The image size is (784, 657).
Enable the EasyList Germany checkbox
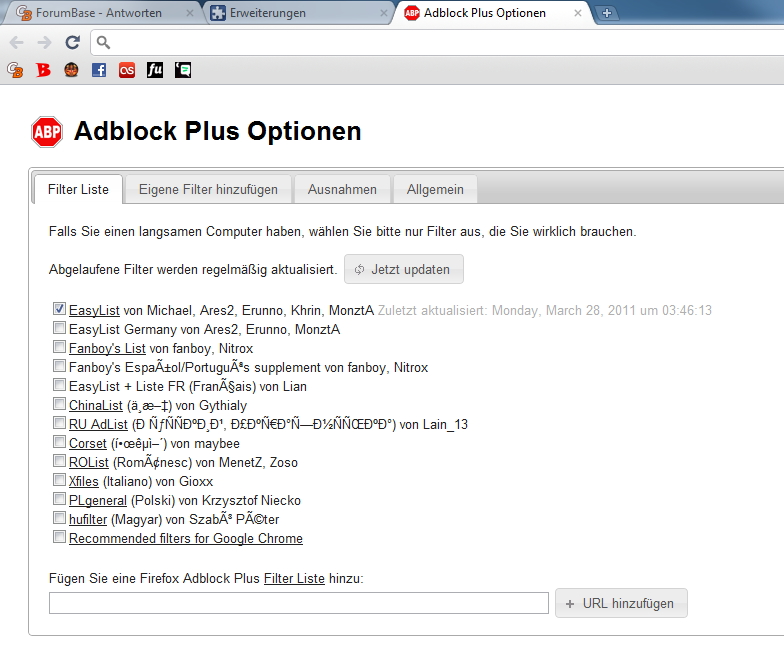point(60,328)
